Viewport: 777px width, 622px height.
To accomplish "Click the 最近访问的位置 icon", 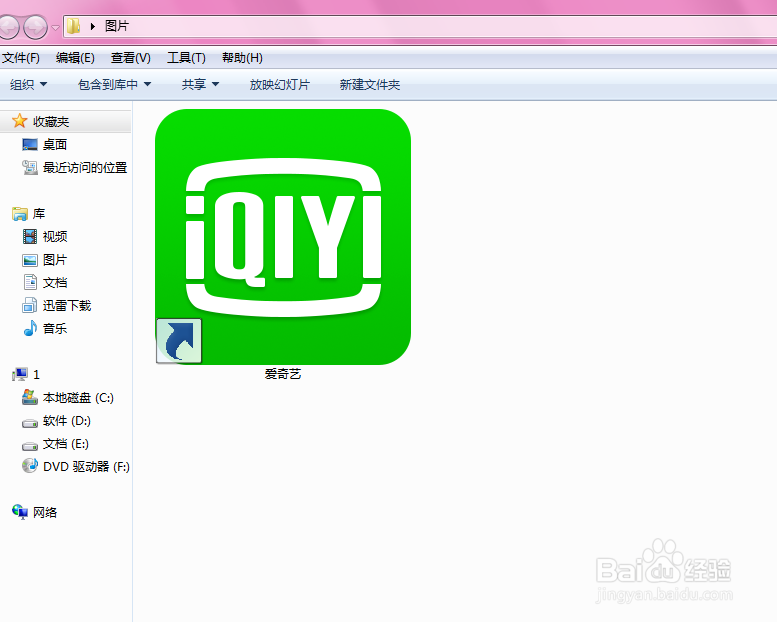I will point(30,168).
